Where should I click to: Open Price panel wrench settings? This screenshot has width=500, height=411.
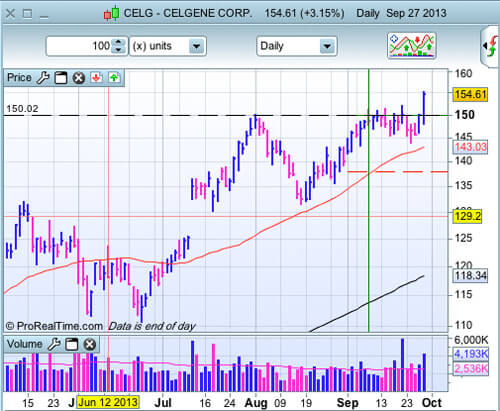43,78
